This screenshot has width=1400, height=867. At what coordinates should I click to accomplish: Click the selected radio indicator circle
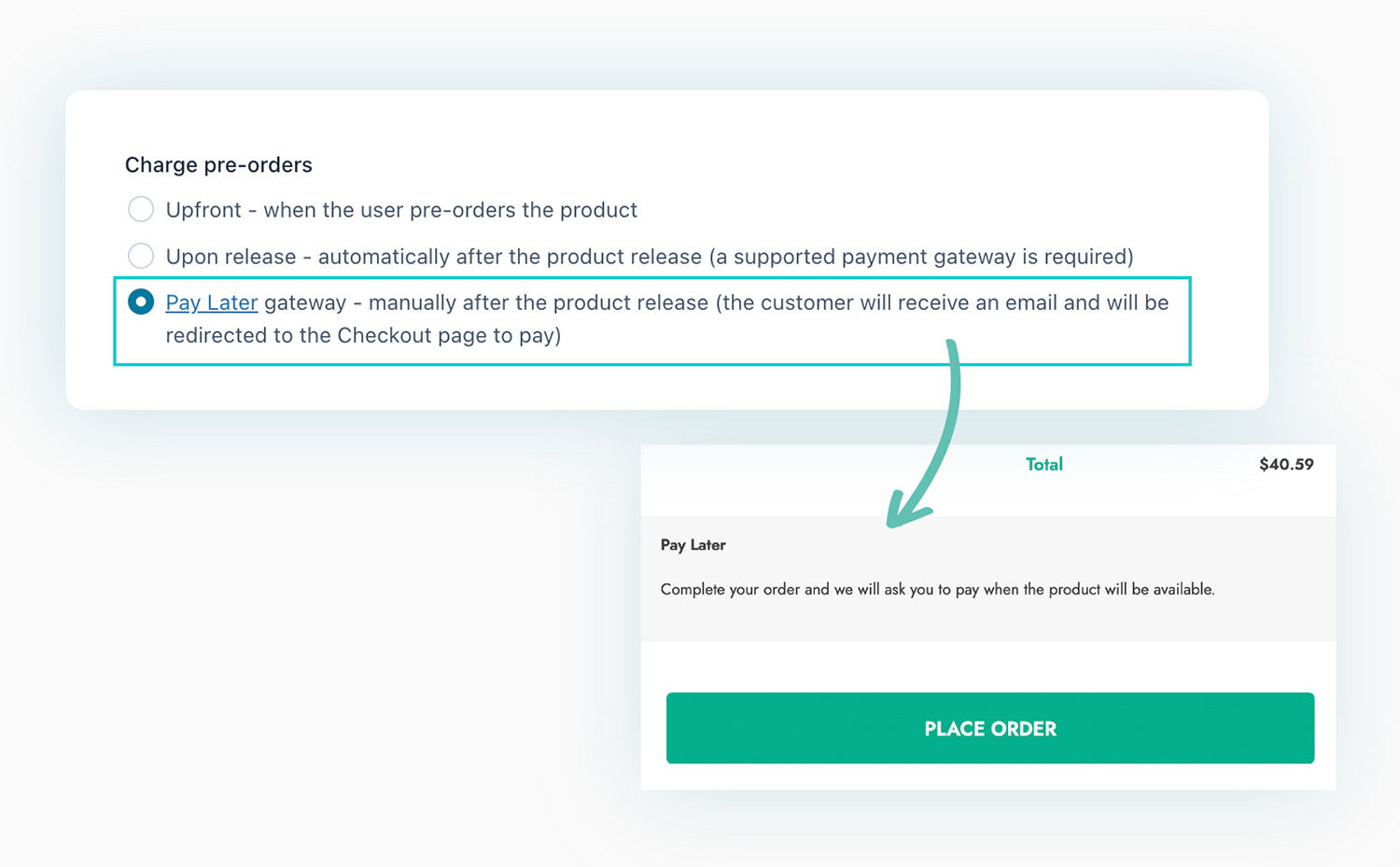(141, 301)
